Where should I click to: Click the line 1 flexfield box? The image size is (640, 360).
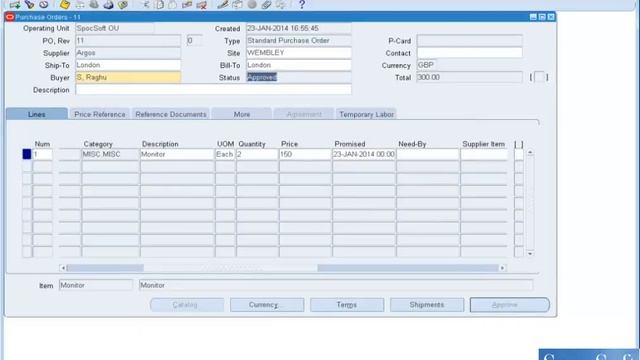(x=519, y=154)
